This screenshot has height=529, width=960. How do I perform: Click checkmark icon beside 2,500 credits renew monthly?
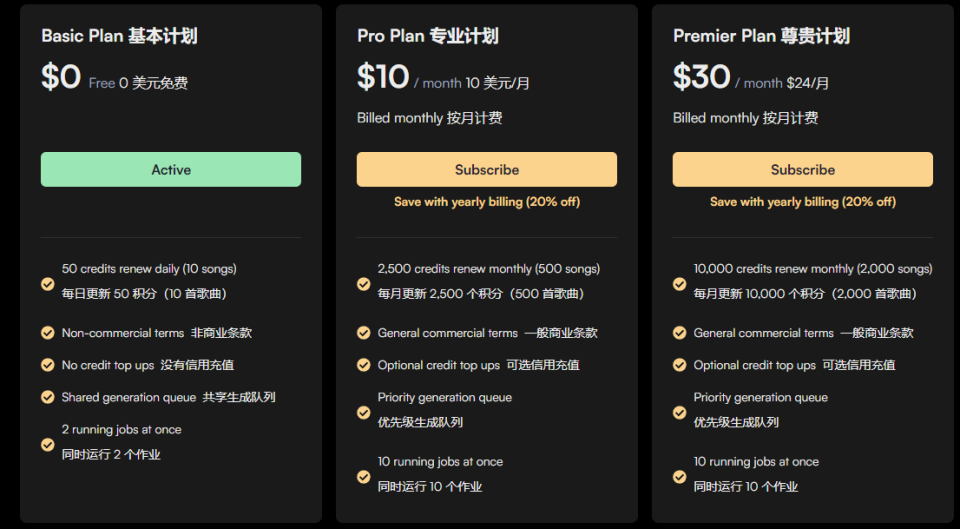point(364,283)
